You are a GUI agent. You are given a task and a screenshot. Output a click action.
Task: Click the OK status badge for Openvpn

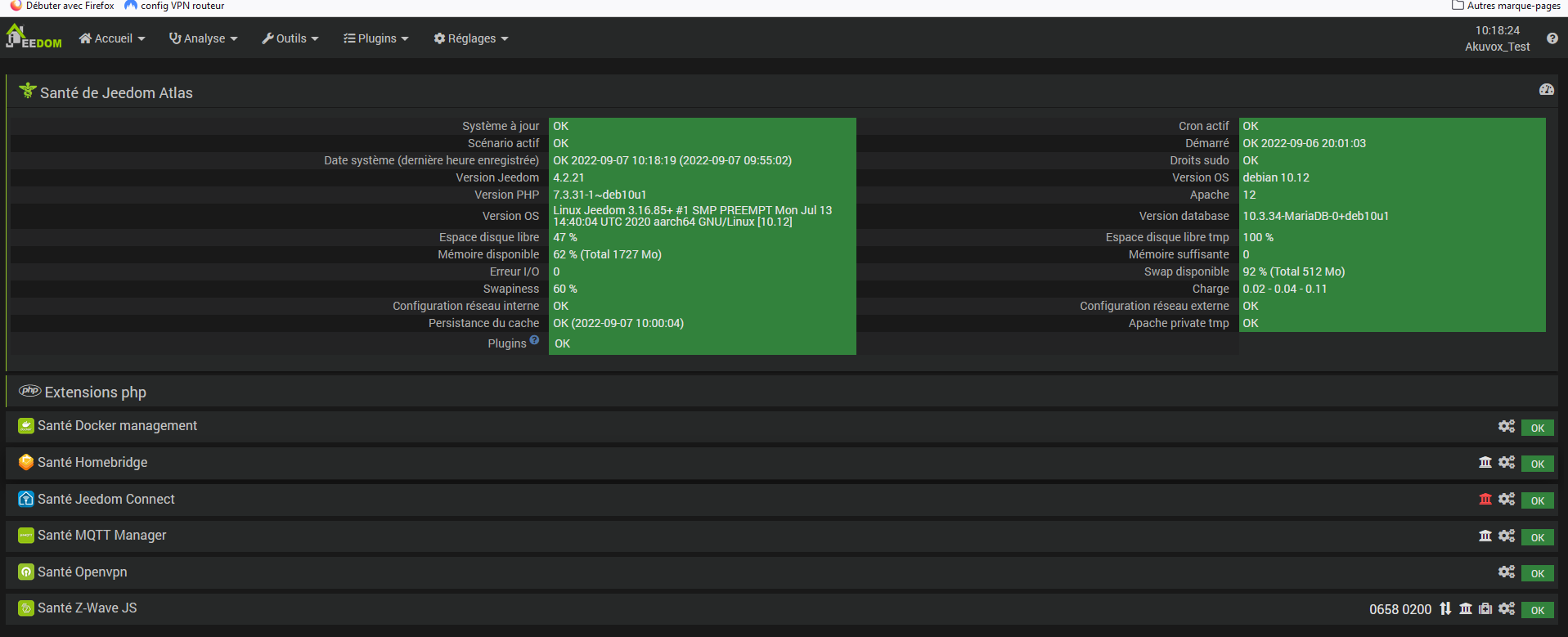(1538, 573)
